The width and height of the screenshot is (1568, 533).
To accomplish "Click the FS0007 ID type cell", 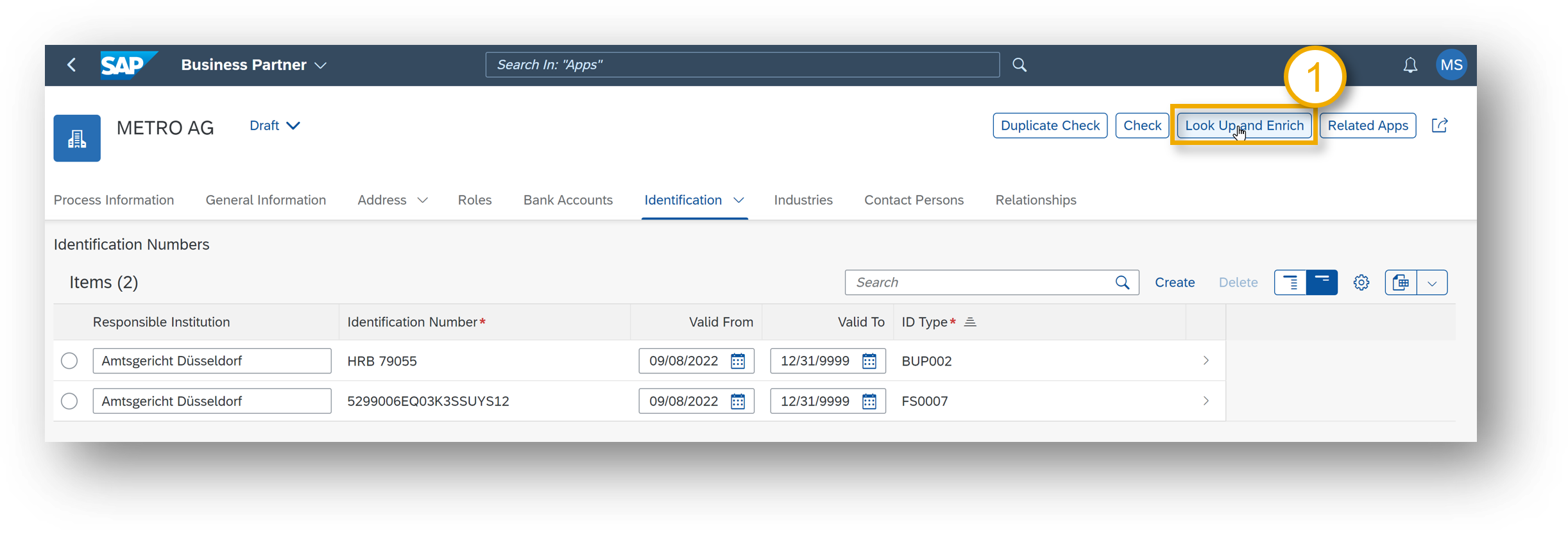I will pos(925,402).
